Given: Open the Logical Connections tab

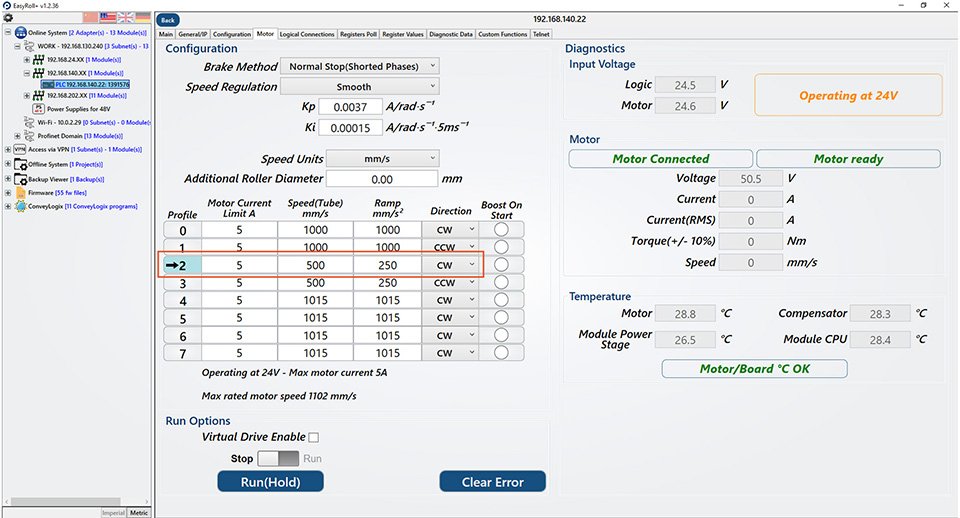Looking at the screenshot, I should (307, 34).
